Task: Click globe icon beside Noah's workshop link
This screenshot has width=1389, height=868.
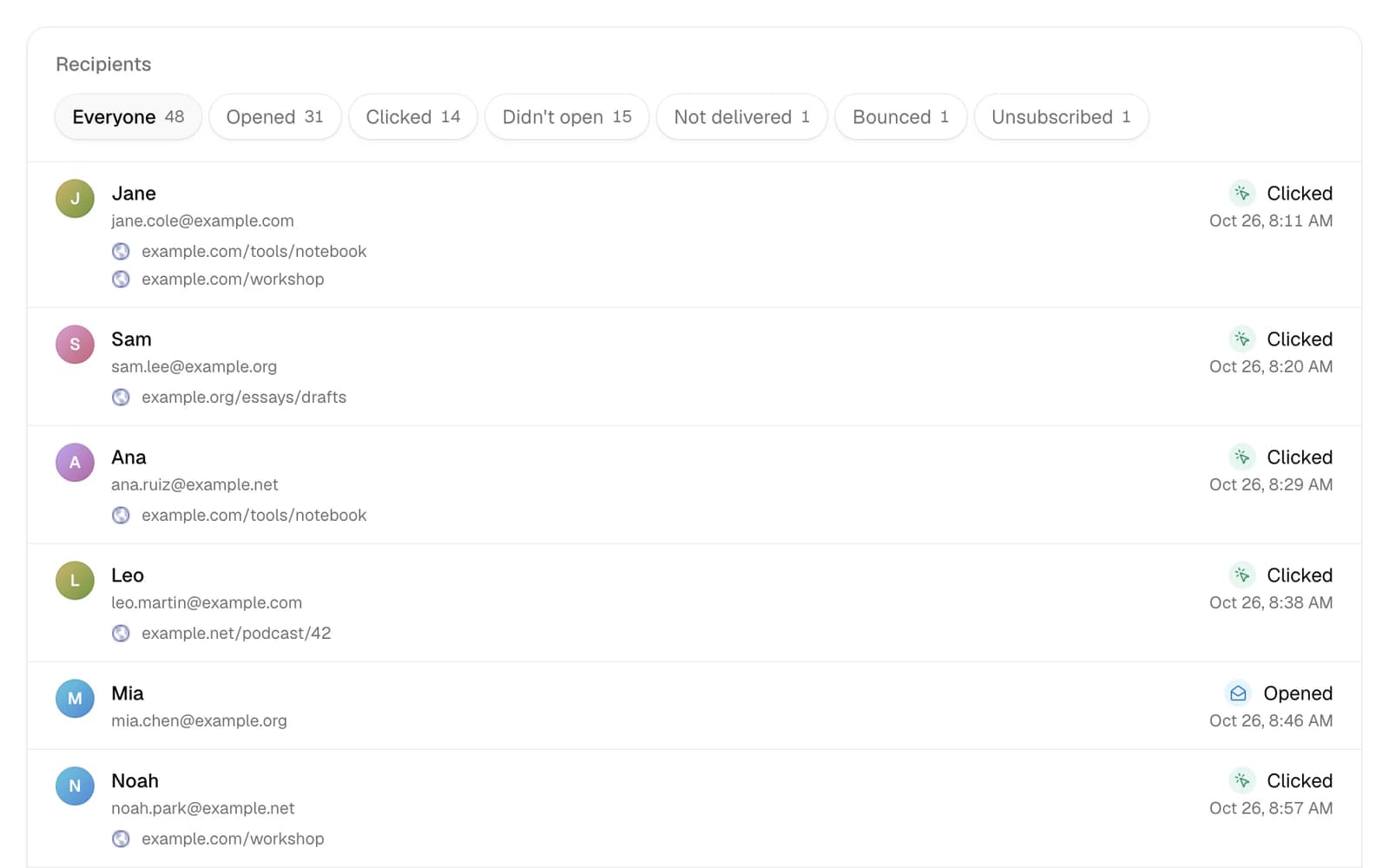Action: point(121,838)
